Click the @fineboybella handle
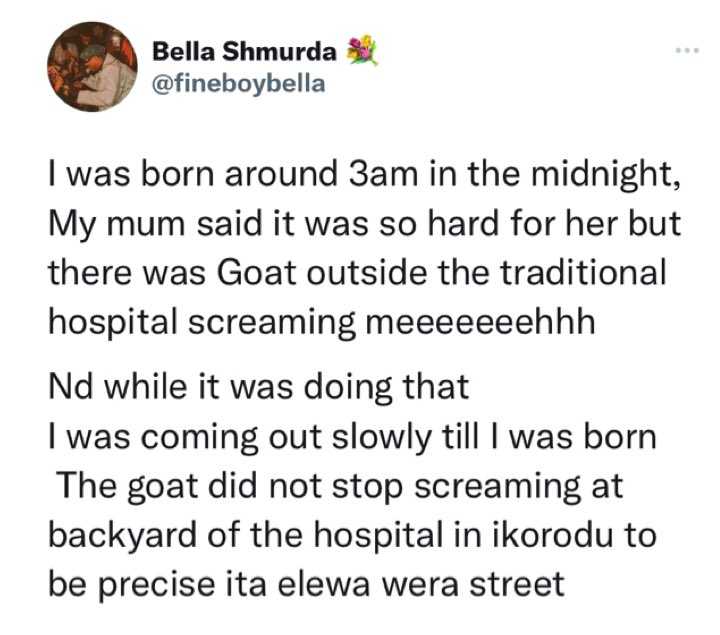This screenshot has height=635, width=720. [x=238, y=82]
